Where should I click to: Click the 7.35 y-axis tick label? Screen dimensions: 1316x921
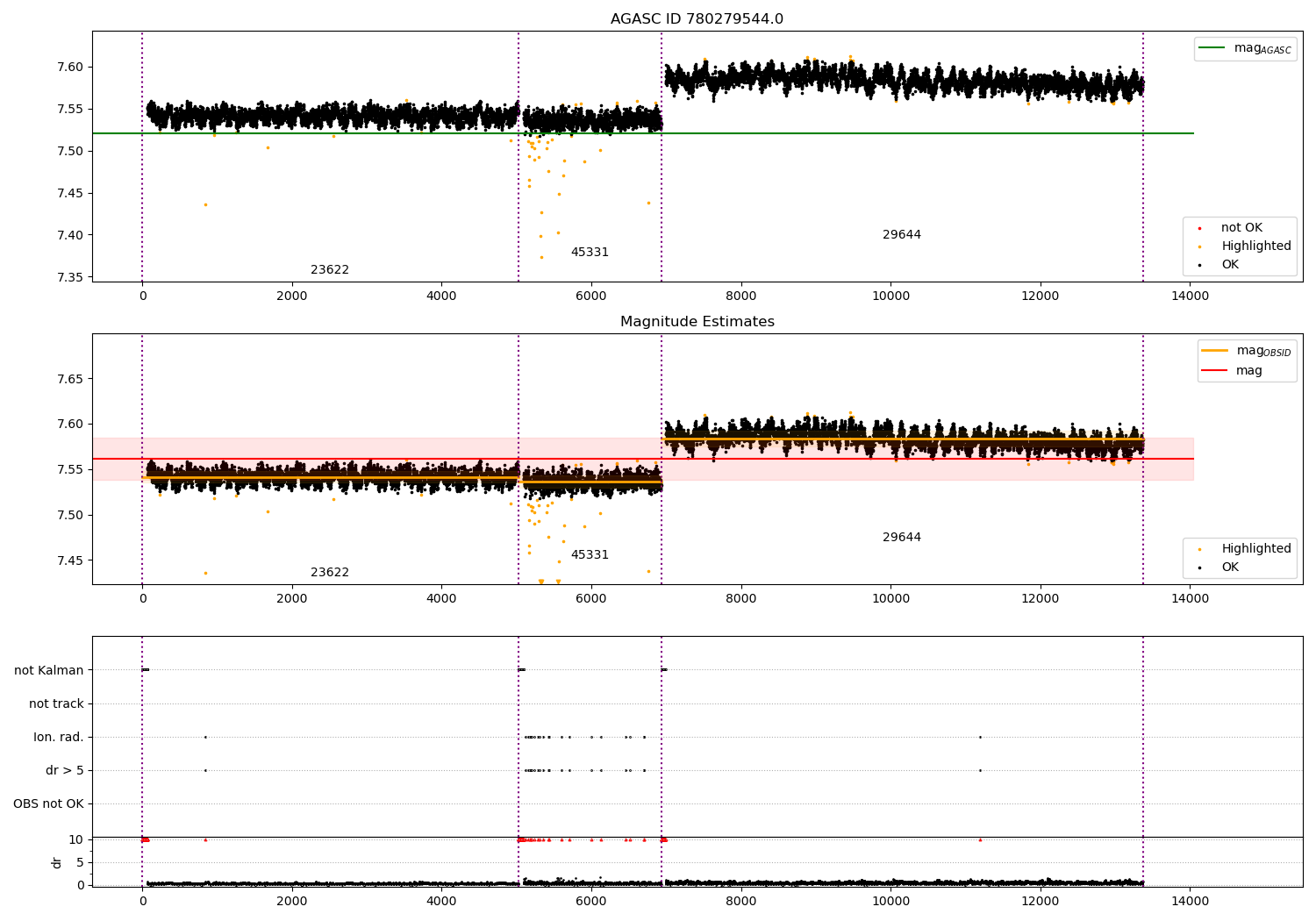pyautogui.click(x=70, y=277)
